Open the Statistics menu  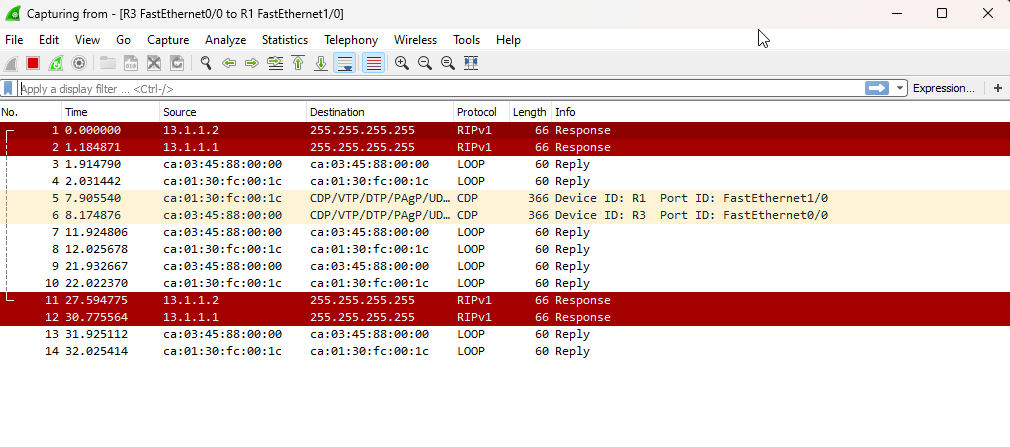pos(285,40)
